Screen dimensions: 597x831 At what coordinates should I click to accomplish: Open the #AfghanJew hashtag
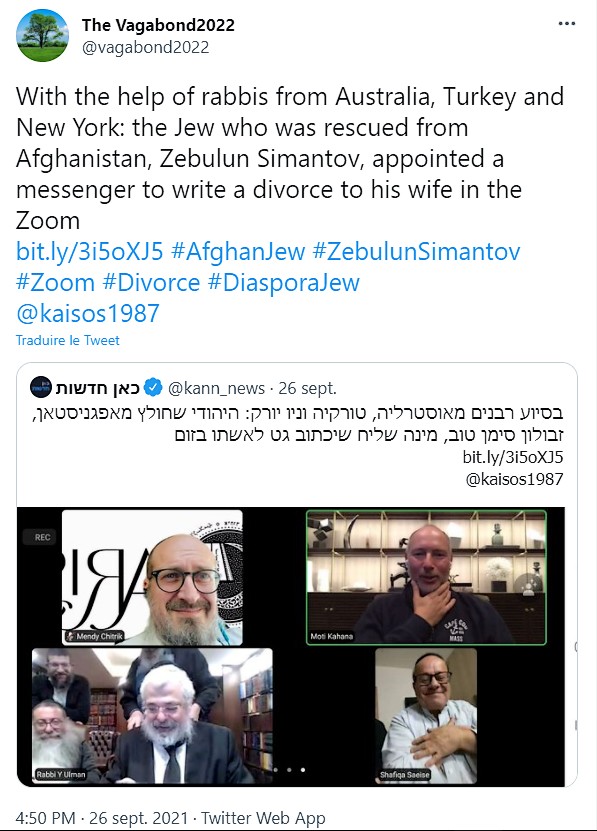coord(238,251)
